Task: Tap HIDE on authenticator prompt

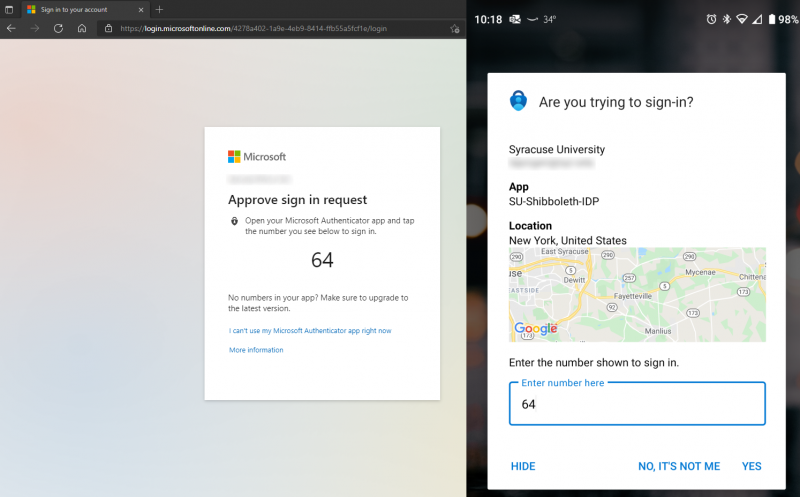Action: [523, 466]
